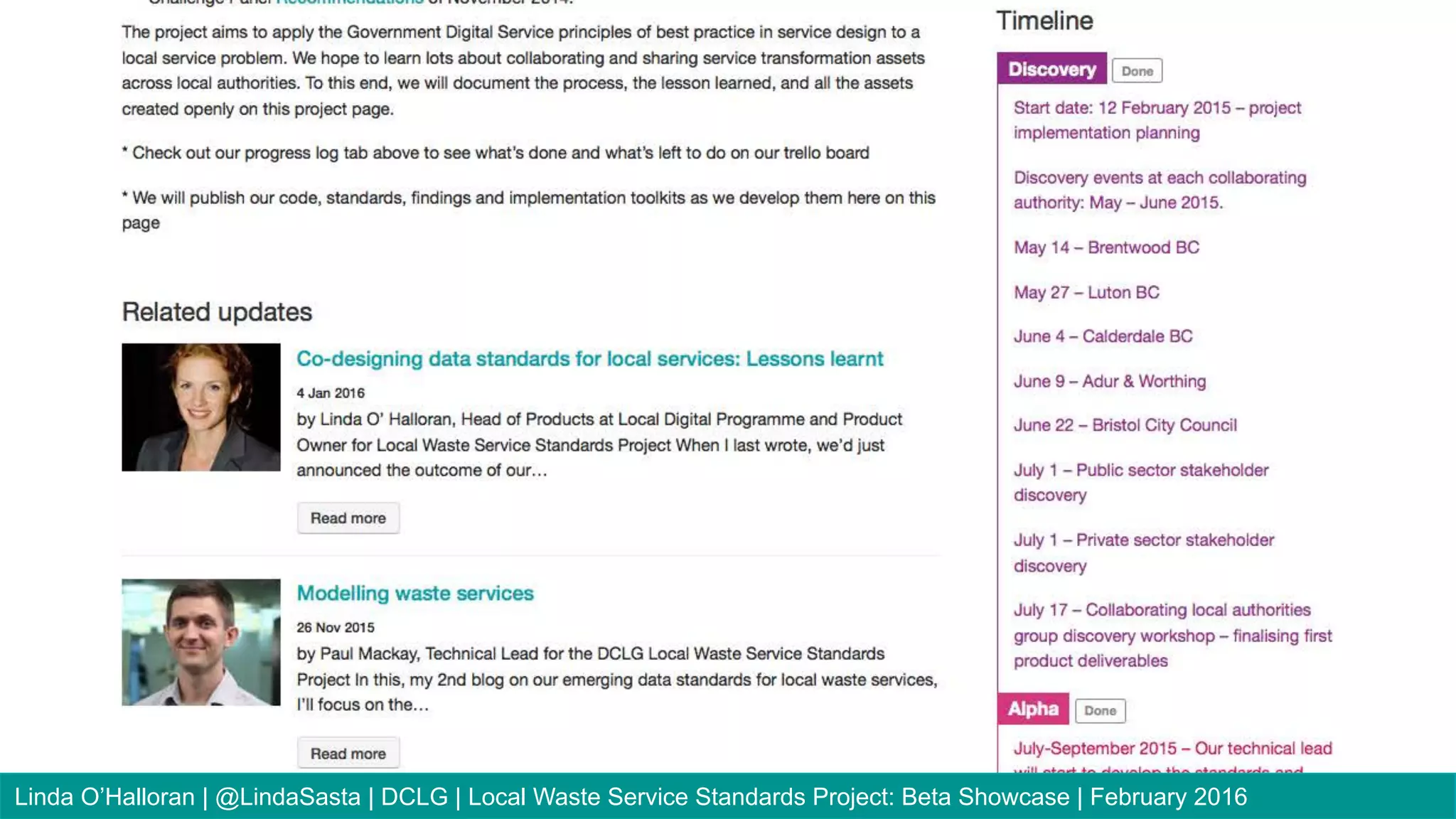Select the Discovery phase label
1456x819 pixels.
pos(1052,68)
